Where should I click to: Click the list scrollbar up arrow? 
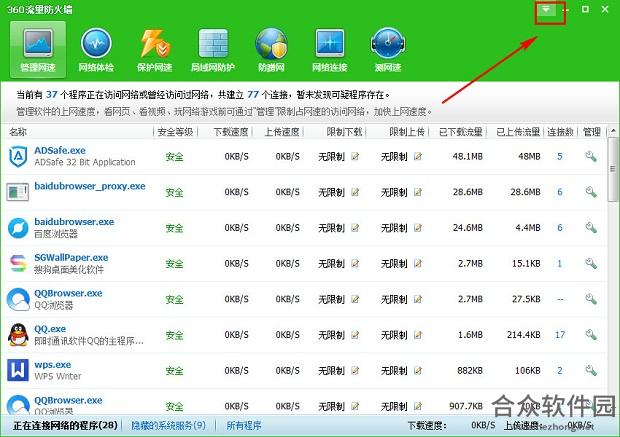[613, 131]
